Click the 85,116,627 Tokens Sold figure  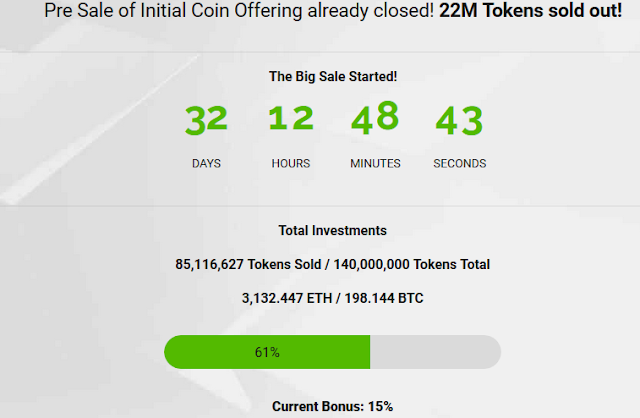(x=248, y=265)
